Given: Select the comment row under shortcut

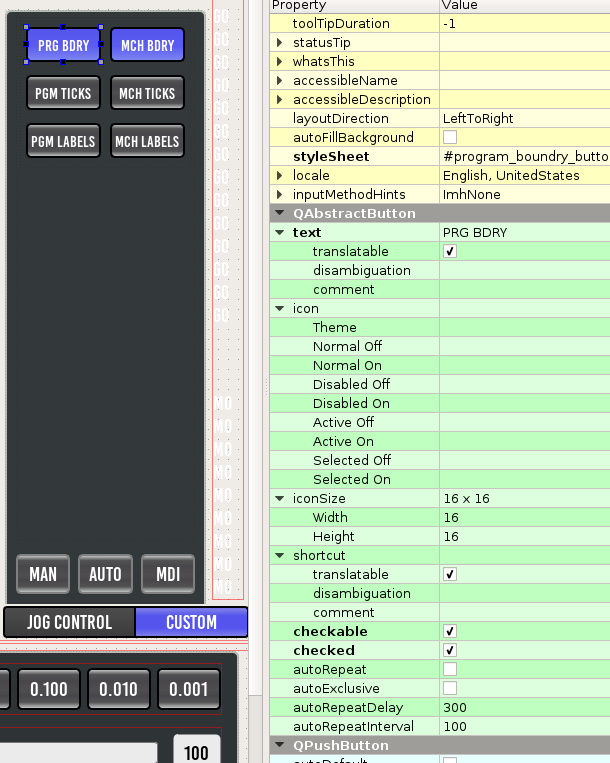Looking at the screenshot, I should pyautogui.click(x=440, y=612).
